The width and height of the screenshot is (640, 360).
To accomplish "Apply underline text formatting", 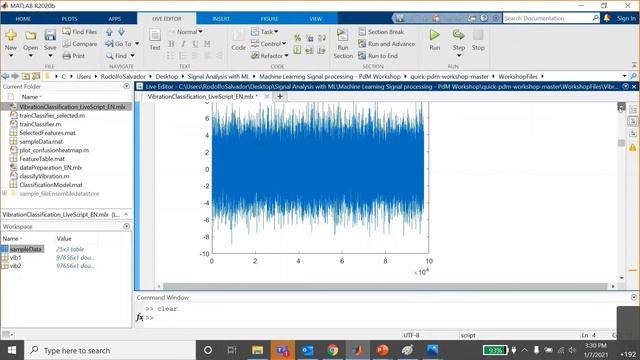I will pos(196,44).
